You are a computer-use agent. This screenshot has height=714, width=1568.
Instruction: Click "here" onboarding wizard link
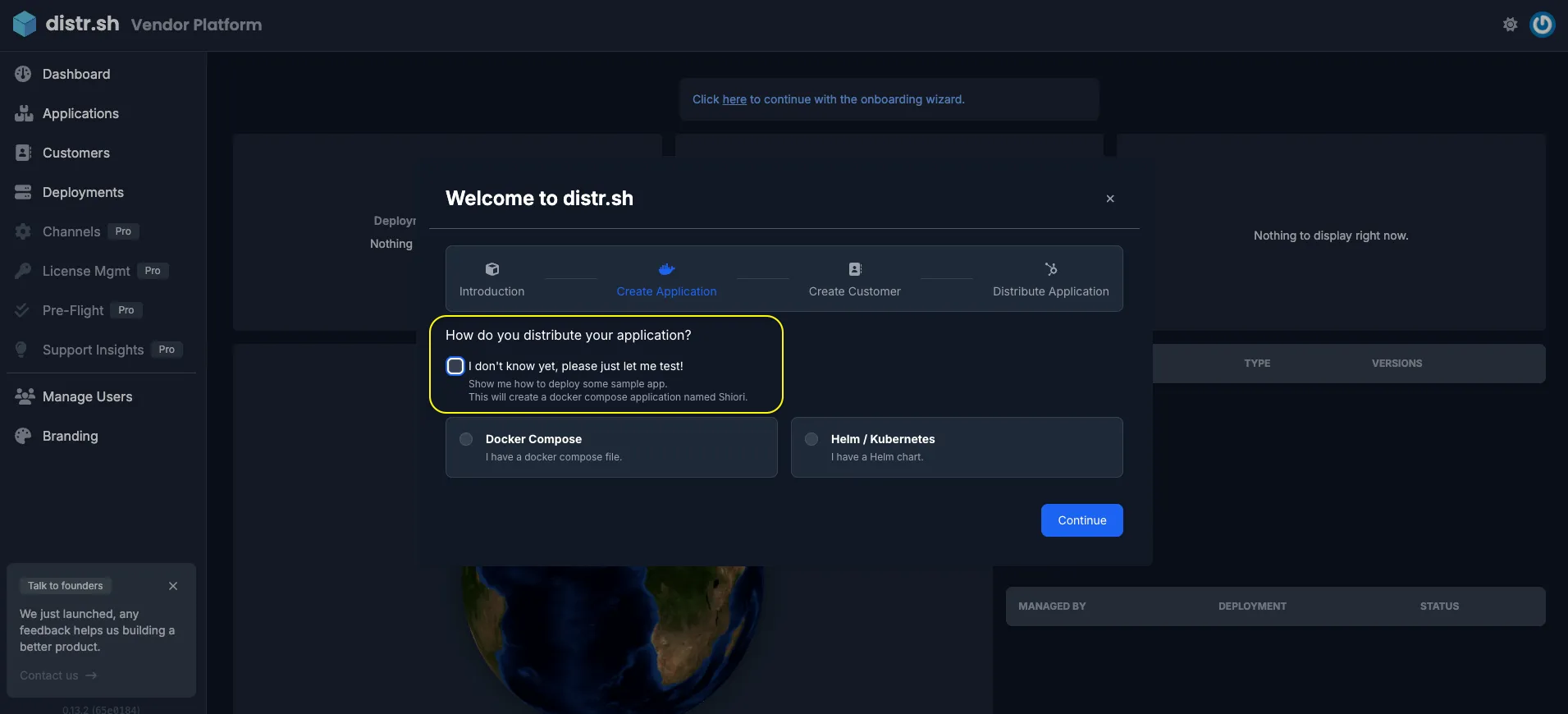point(734,99)
